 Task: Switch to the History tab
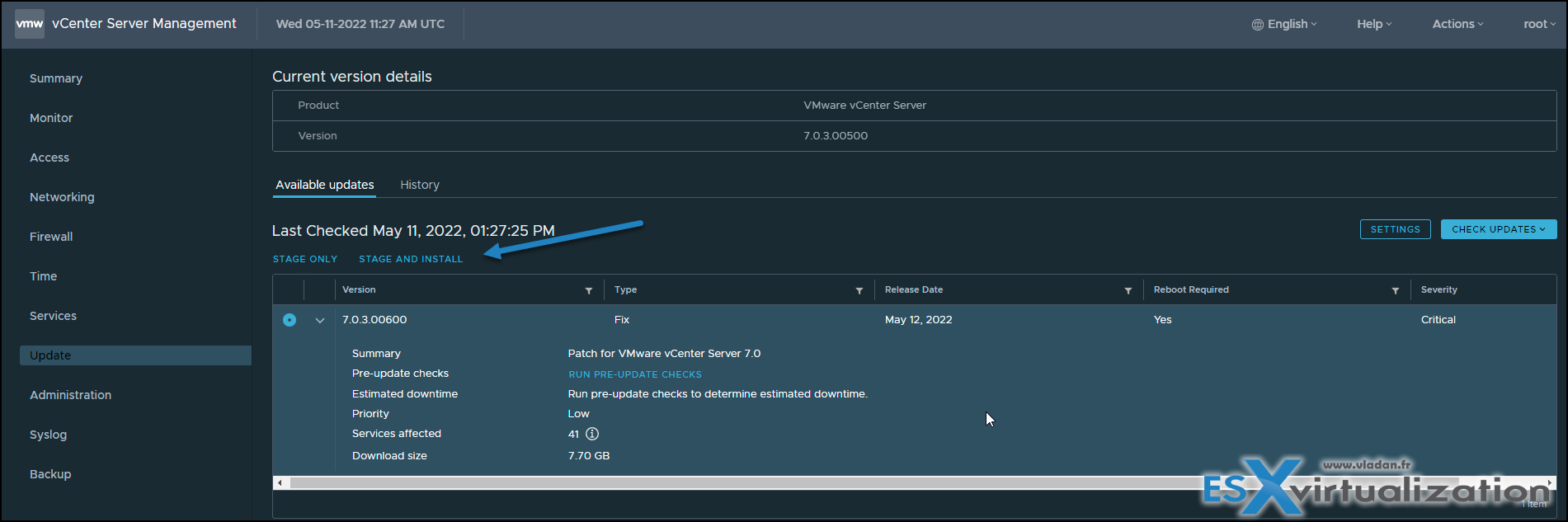[420, 185]
